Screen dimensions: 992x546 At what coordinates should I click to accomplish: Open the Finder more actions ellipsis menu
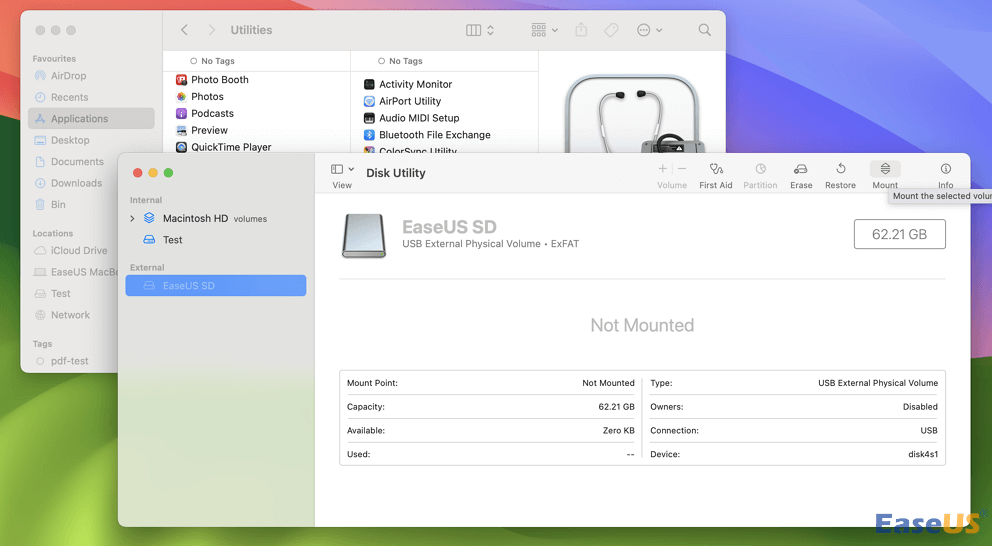[x=649, y=30]
